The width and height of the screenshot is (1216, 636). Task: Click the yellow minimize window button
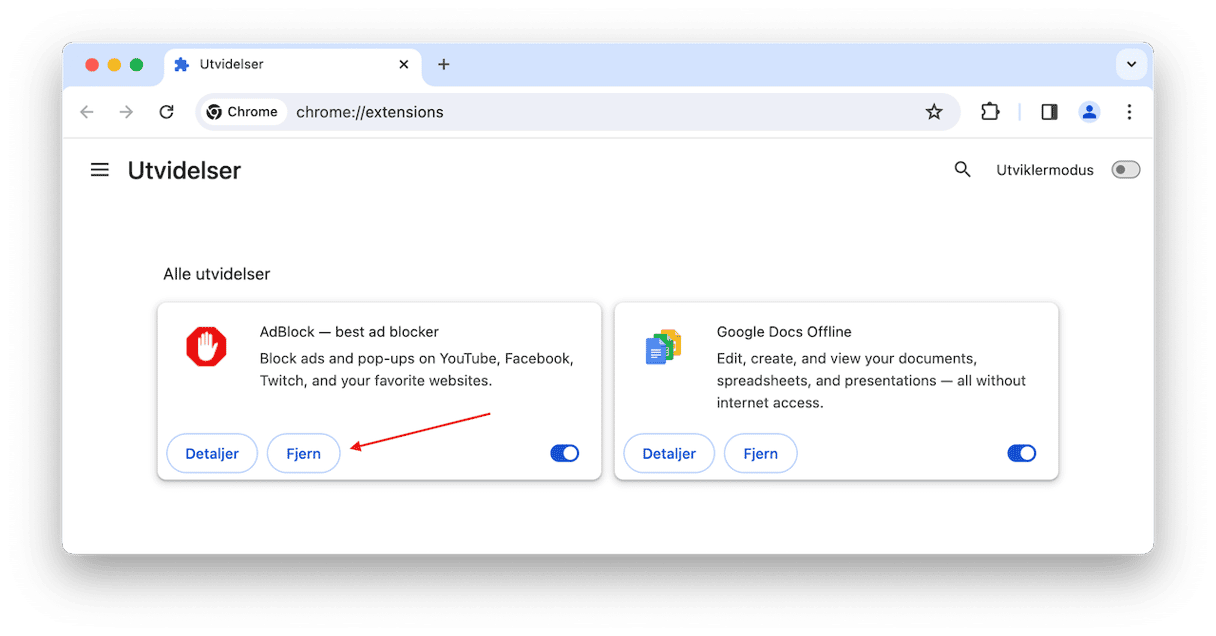114,64
